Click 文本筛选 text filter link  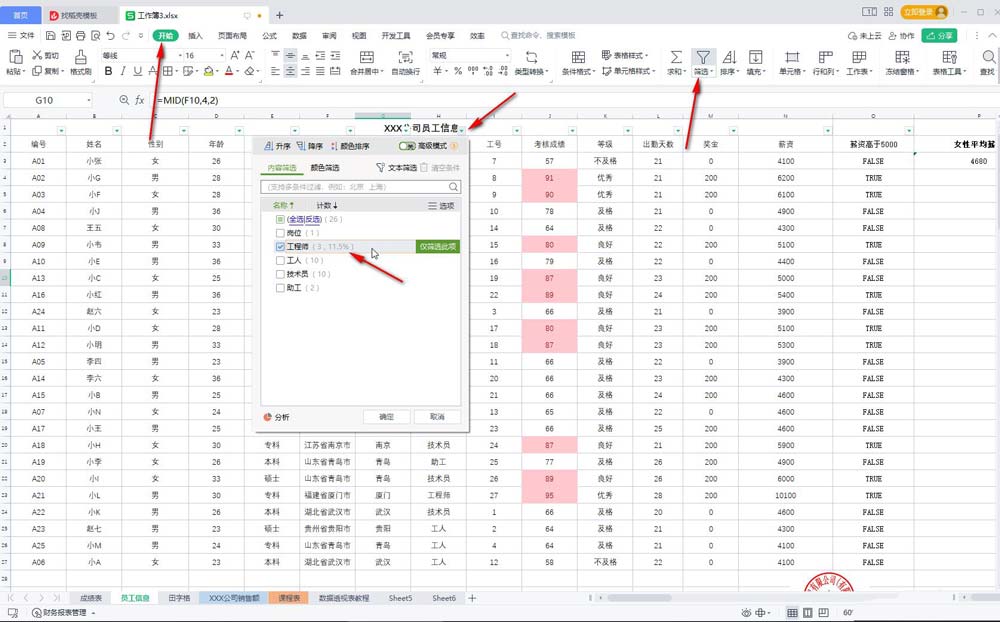pos(396,168)
